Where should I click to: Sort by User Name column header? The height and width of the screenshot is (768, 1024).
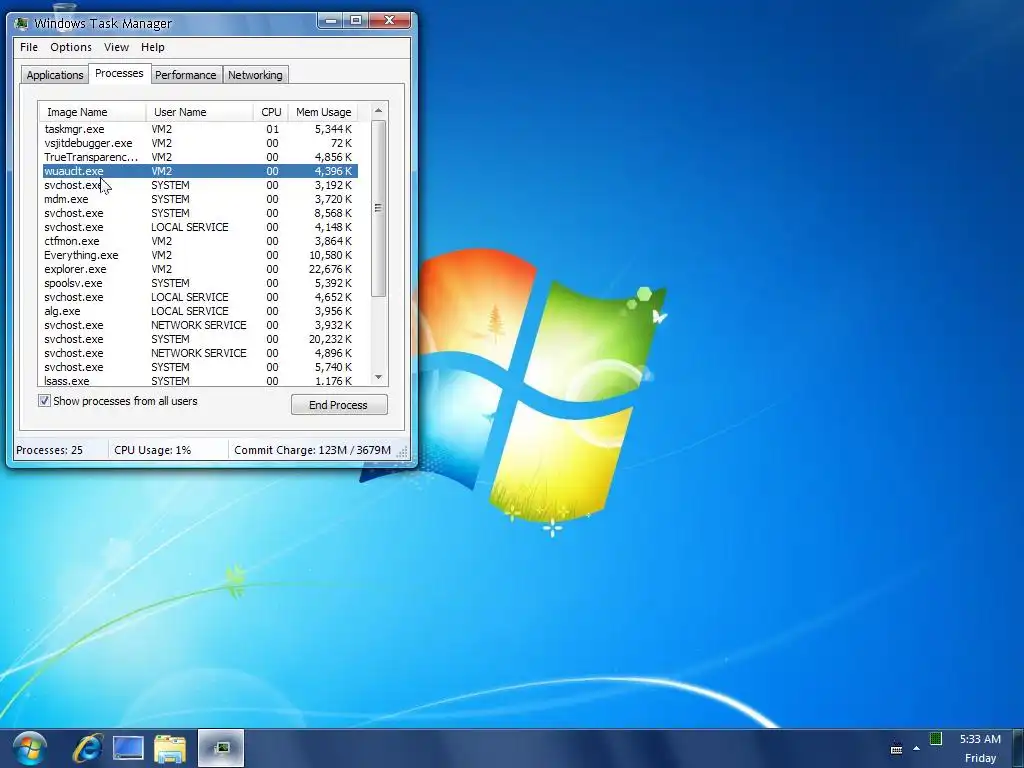199,112
